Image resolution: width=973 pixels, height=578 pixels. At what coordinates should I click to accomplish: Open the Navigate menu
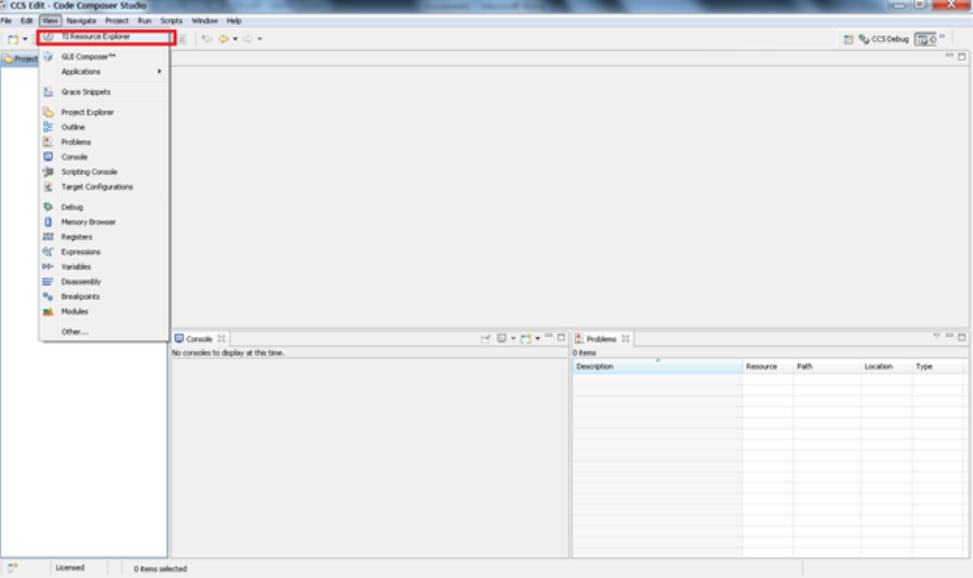[81, 20]
